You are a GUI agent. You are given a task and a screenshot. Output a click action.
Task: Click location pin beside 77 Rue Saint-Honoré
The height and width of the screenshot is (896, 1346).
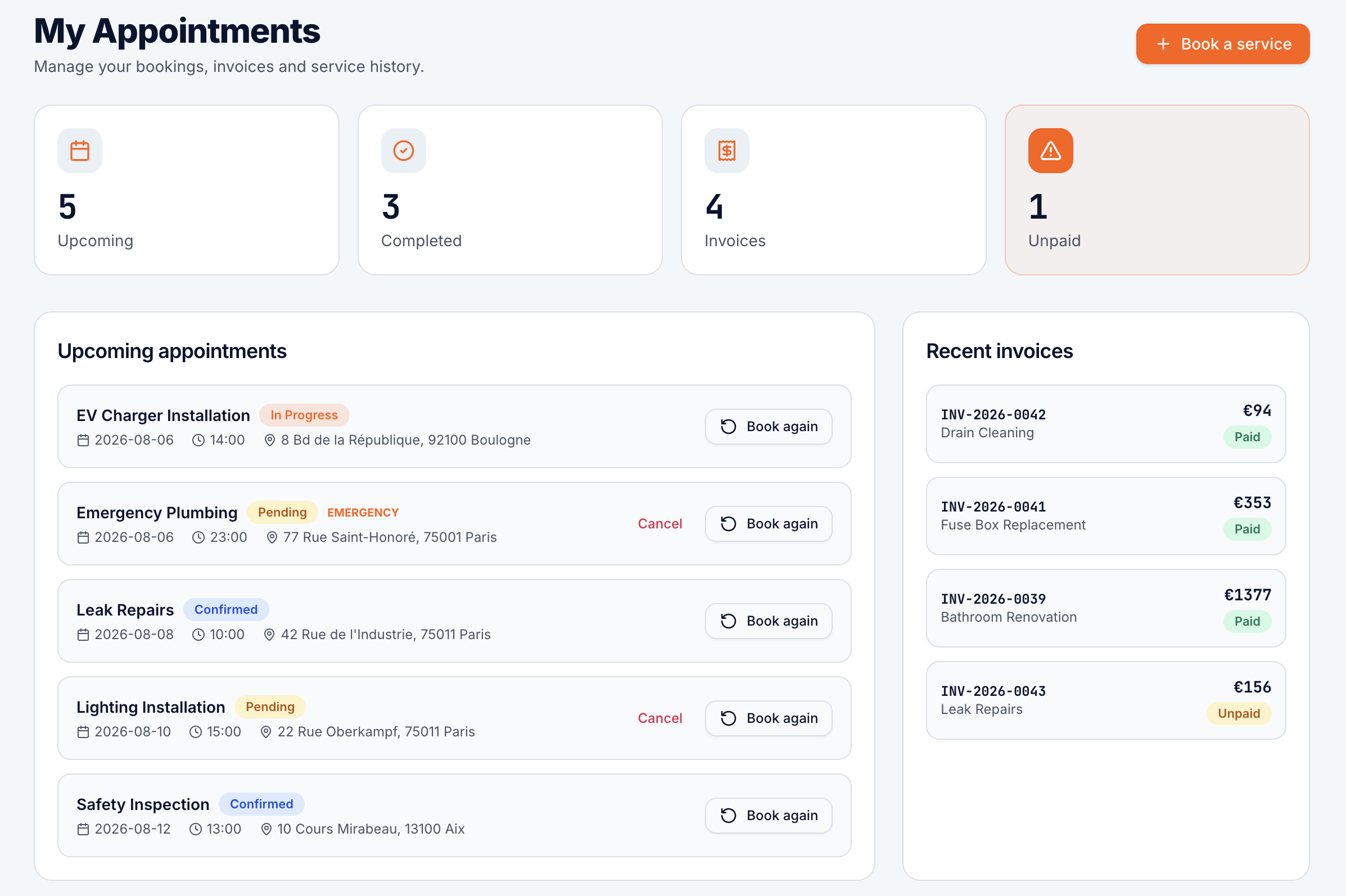272,537
